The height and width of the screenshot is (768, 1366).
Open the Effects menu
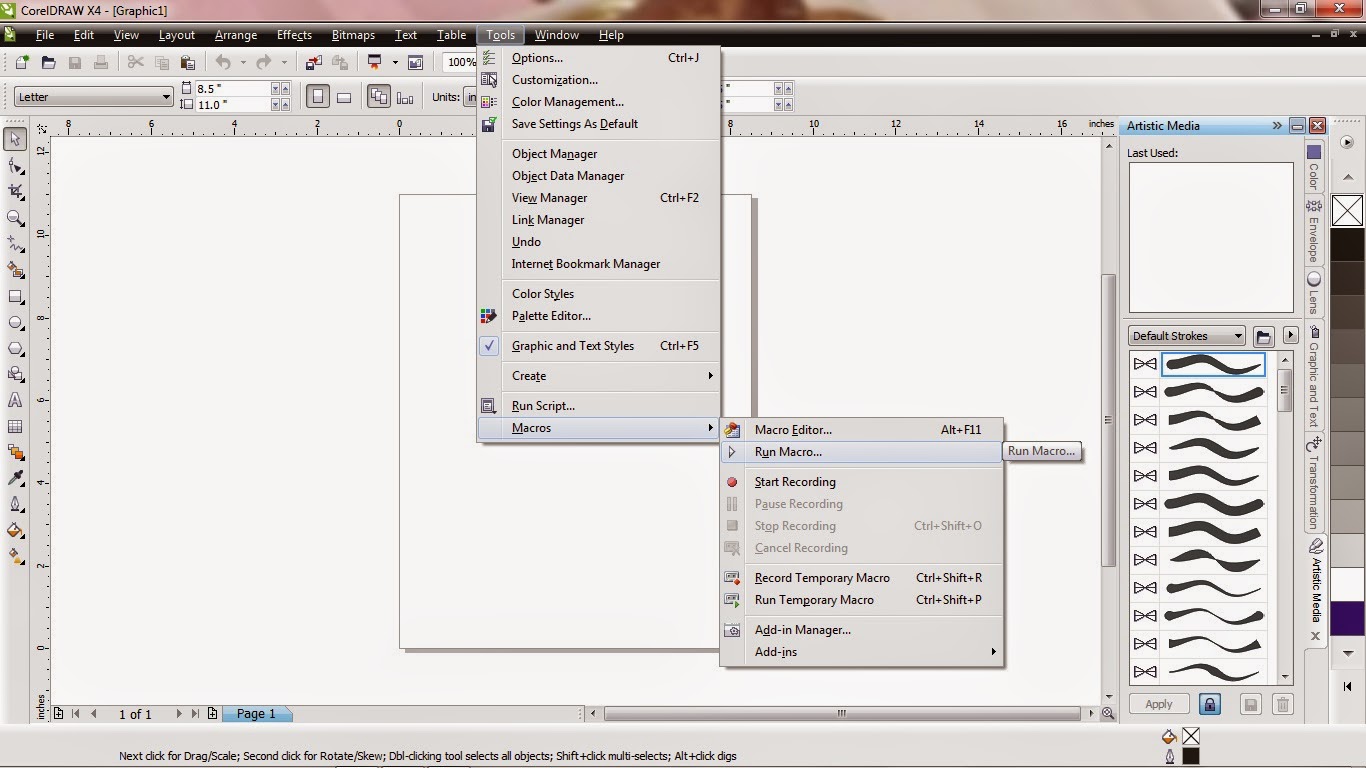tap(294, 35)
